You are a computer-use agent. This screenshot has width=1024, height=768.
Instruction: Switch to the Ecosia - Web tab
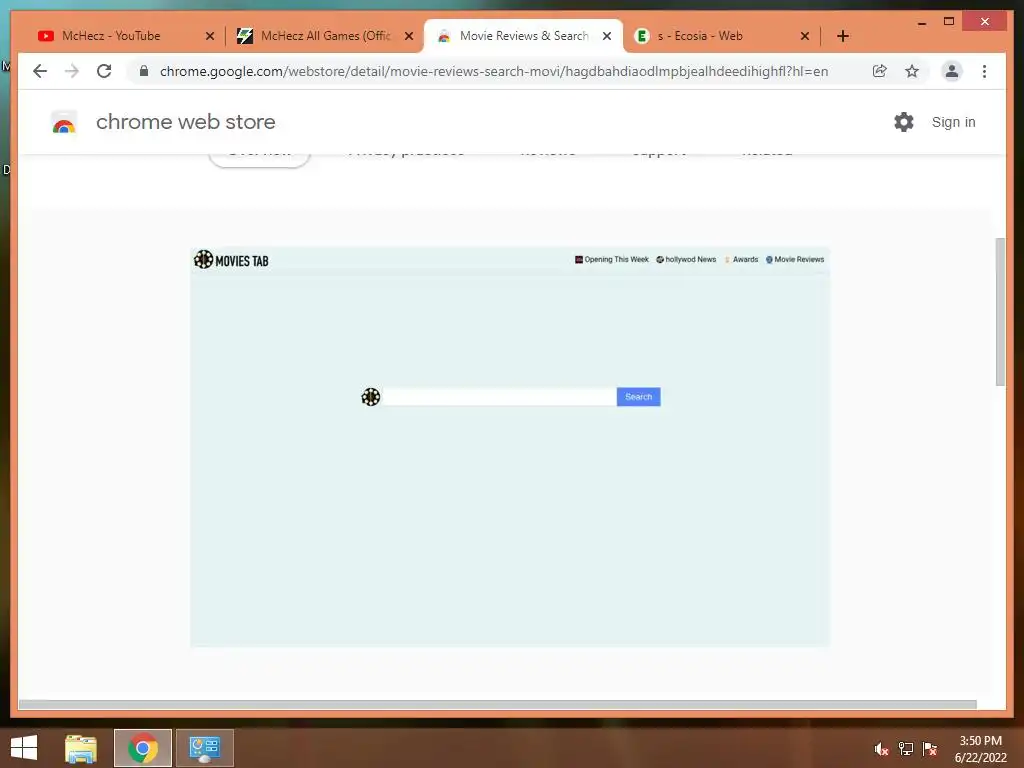coord(722,36)
